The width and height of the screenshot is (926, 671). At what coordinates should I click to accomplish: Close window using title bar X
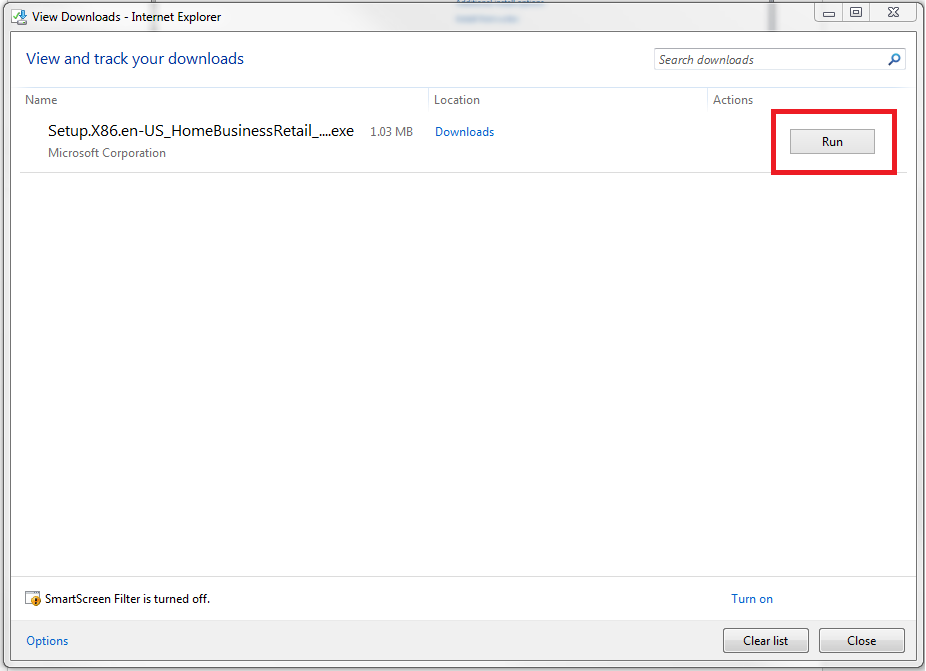tap(894, 13)
